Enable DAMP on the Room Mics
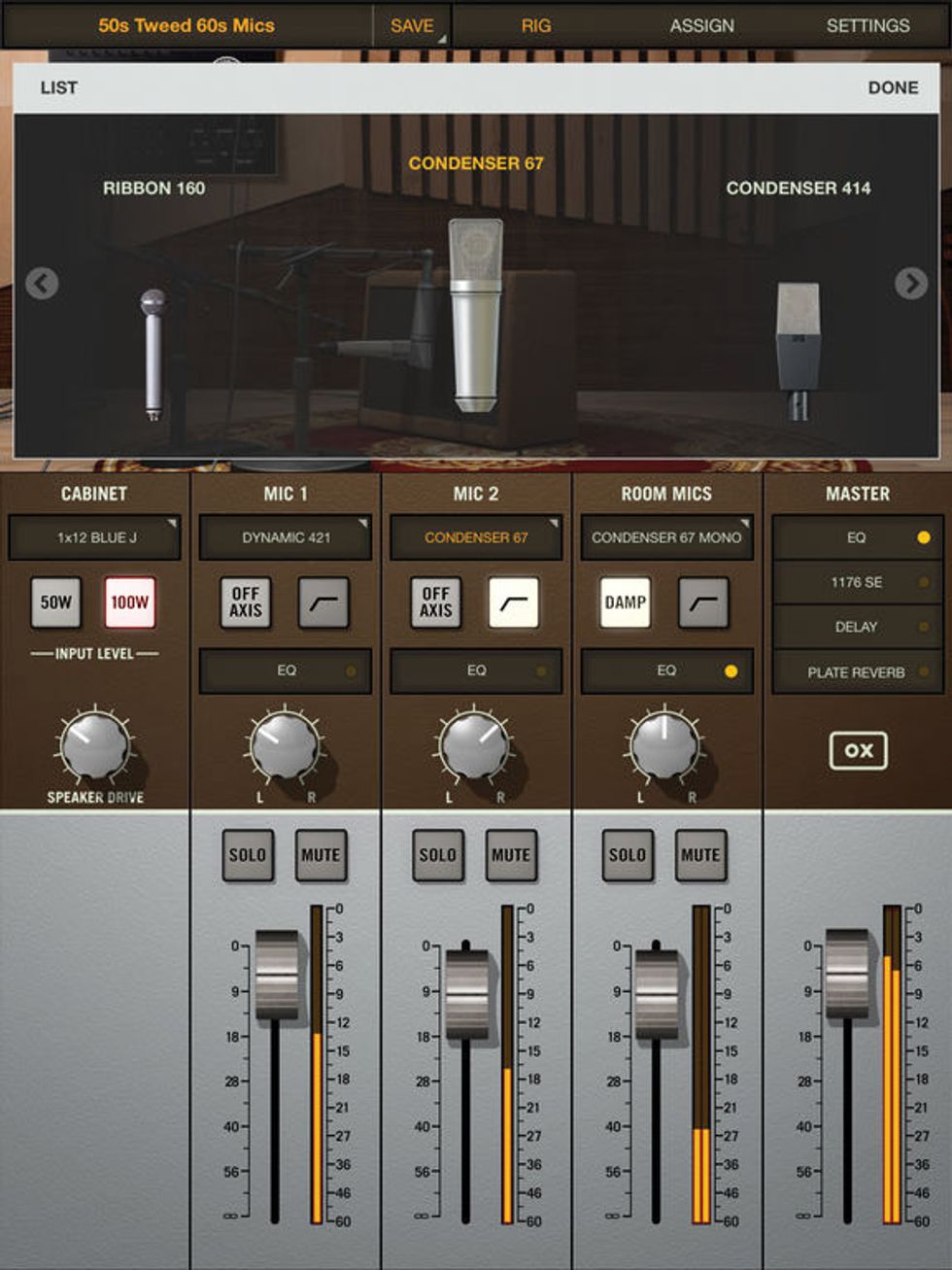Viewport: 952px width, 1270px height. coord(627,602)
